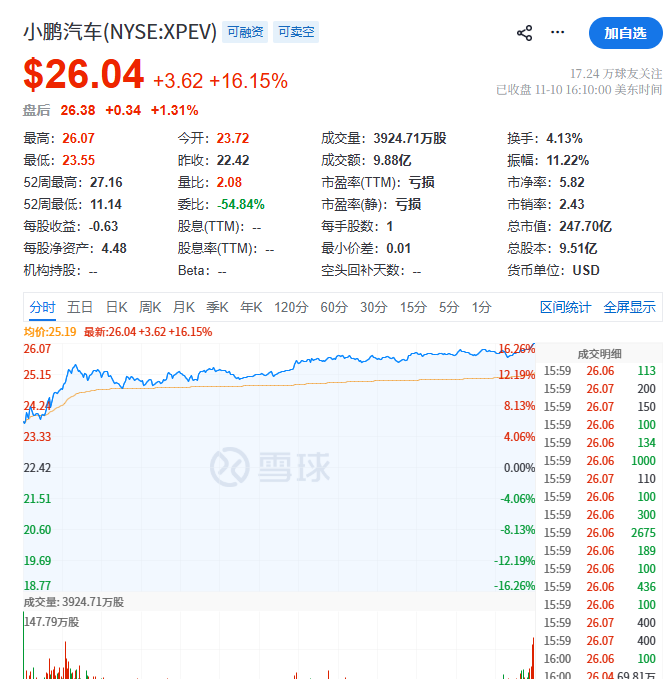Click the 雪球 watermark logo in chart
Screen dimensions: 669x679
(270, 467)
